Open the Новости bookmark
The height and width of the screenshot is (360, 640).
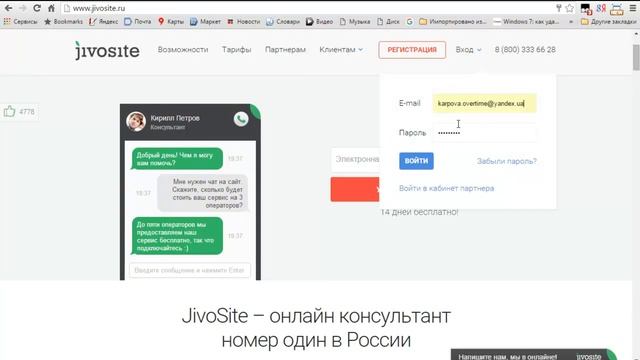pos(244,21)
